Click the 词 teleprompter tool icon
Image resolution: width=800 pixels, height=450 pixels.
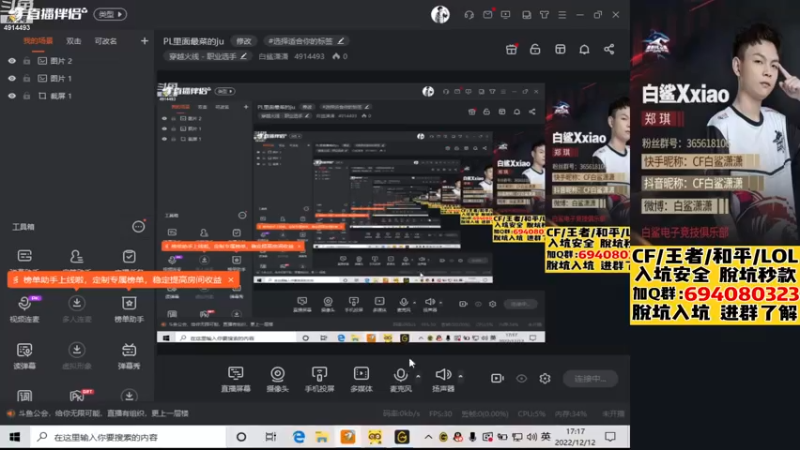coord(24,396)
